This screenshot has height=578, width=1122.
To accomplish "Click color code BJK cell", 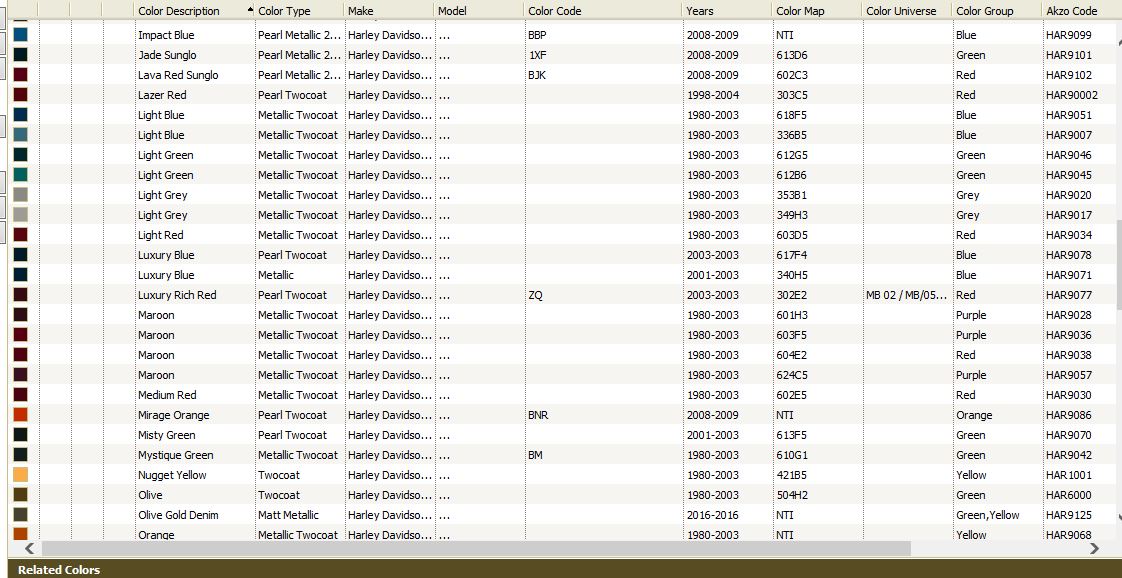I will [x=603, y=75].
